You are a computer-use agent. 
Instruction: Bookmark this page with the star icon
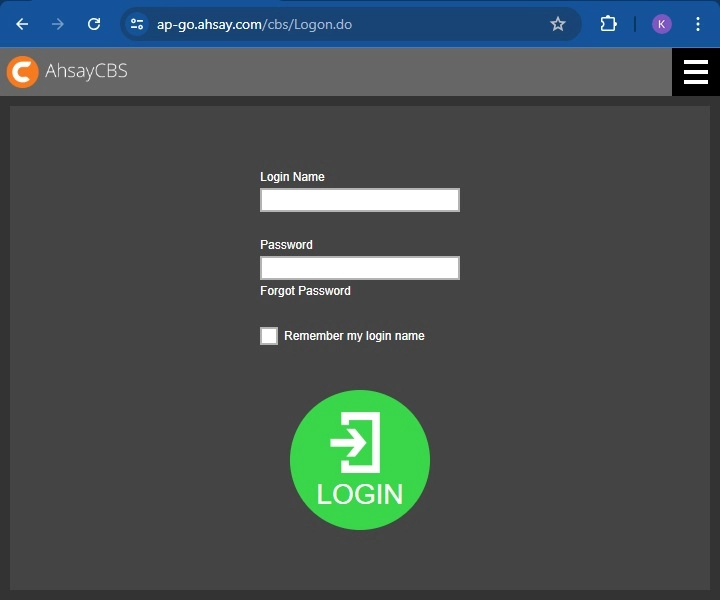coord(558,24)
